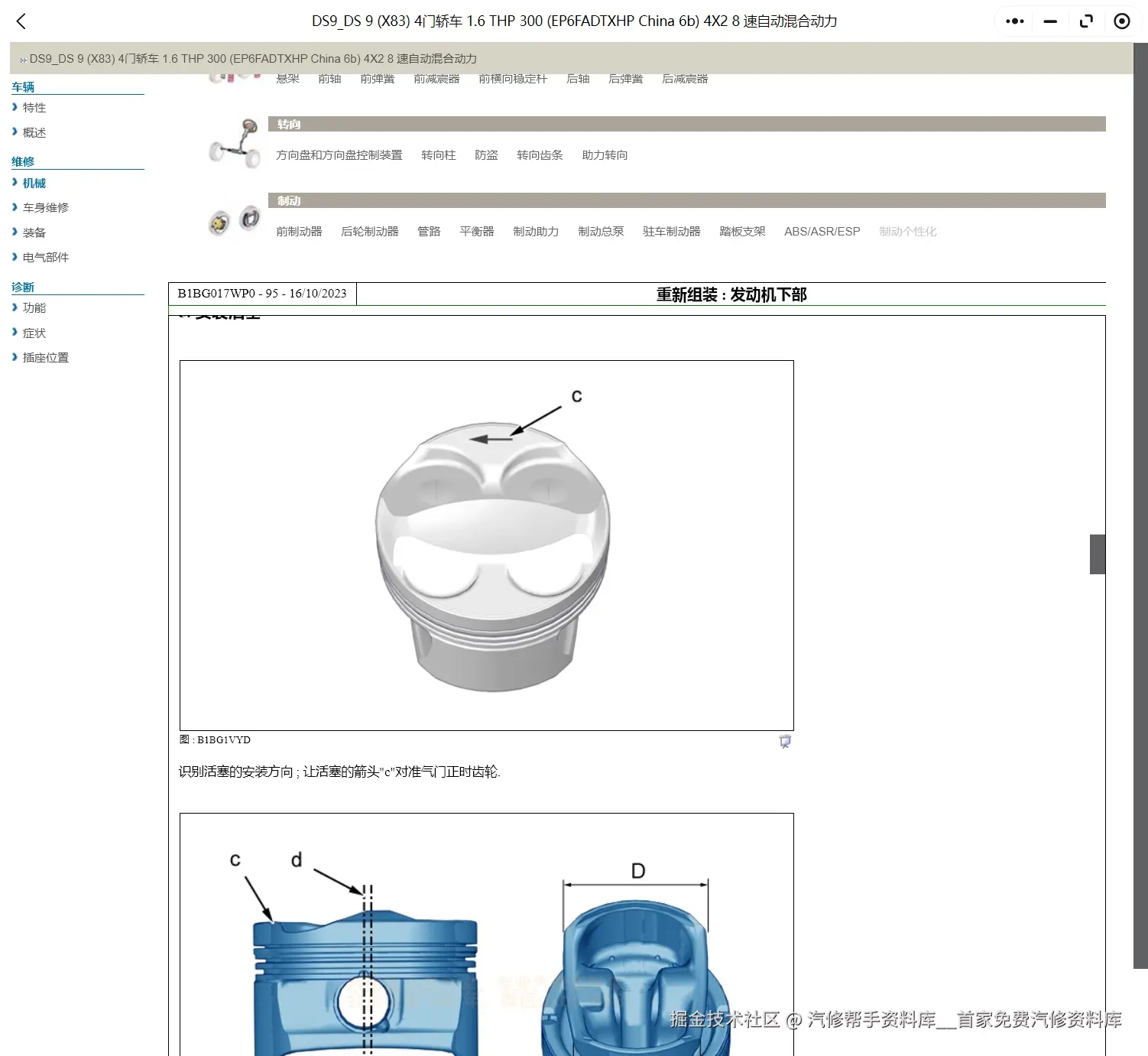Expand the 症状 entry under 诊断
Viewport: 1148px width, 1056px height.
34,333
